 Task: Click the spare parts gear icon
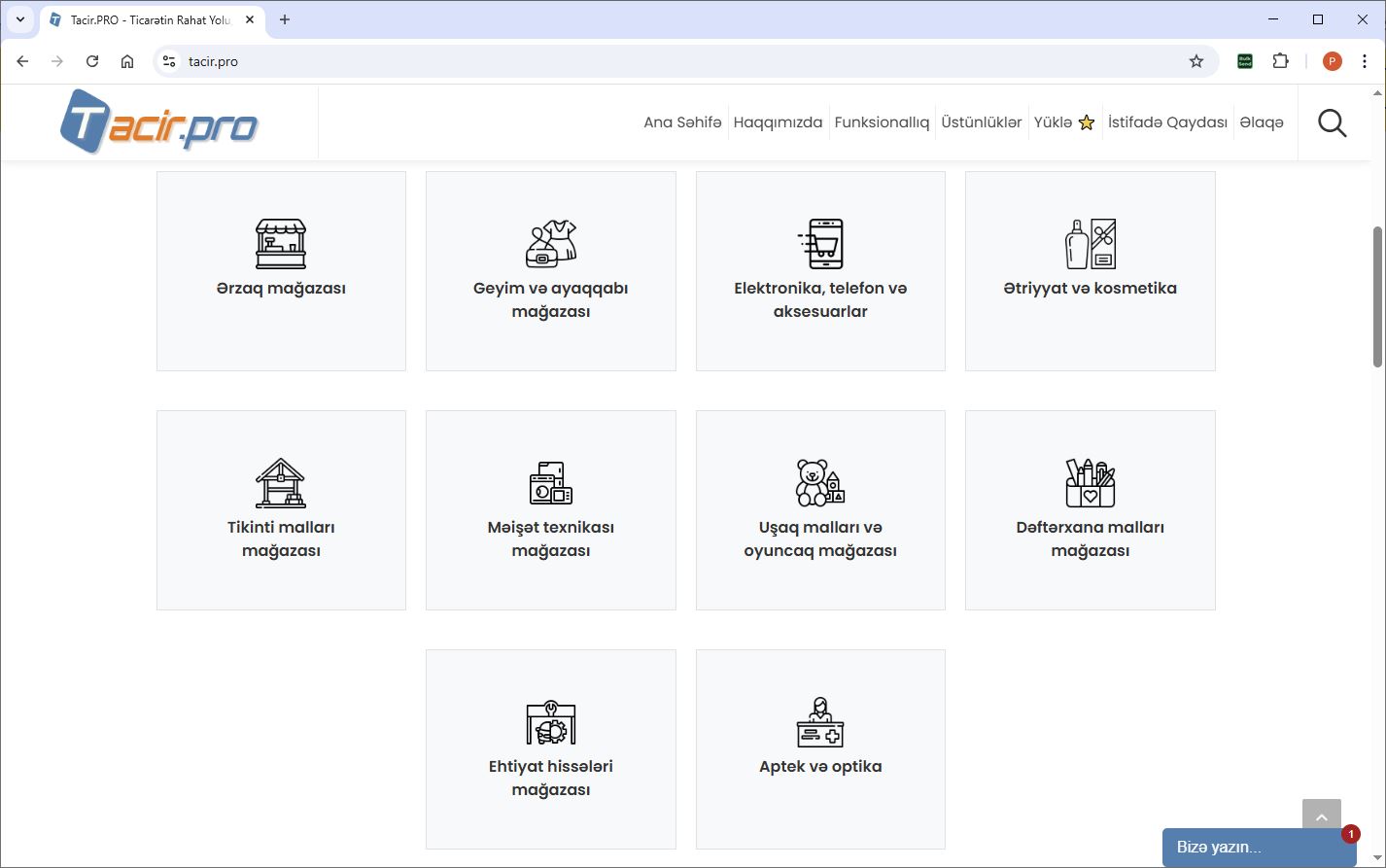(x=550, y=722)
